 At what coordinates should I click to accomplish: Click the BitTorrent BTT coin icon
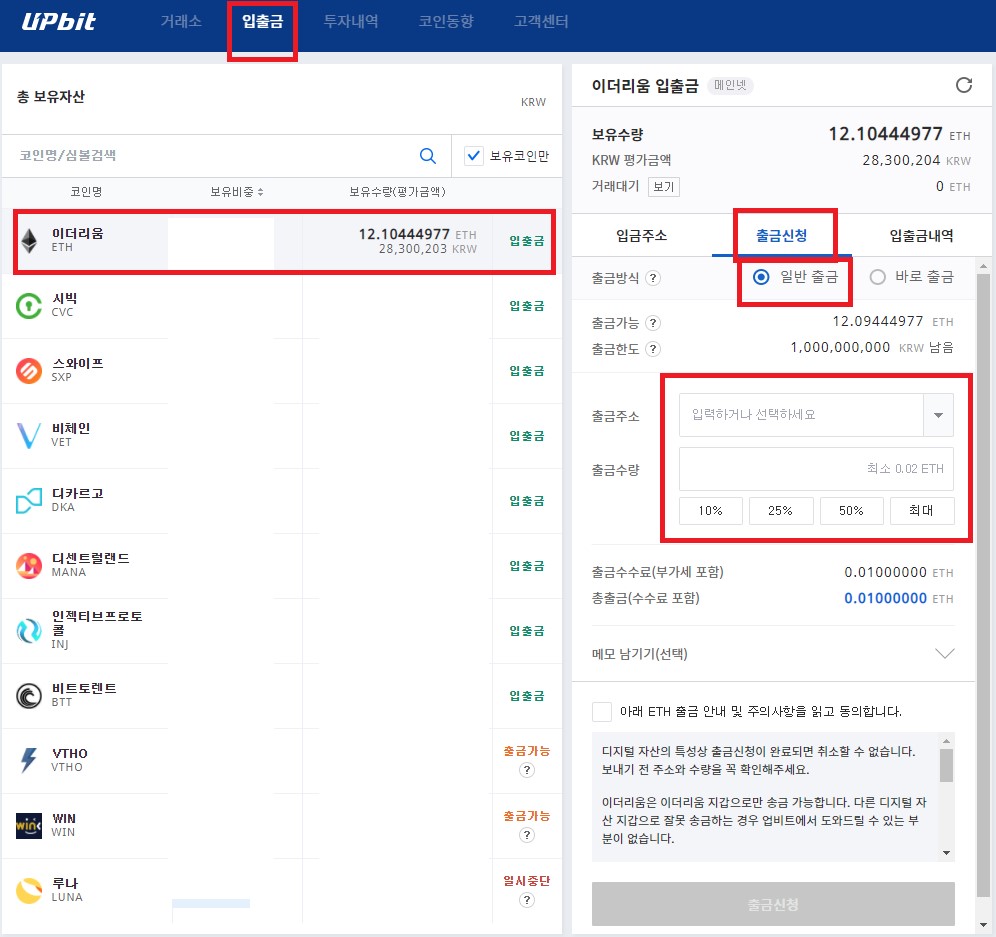coord(29,696)
